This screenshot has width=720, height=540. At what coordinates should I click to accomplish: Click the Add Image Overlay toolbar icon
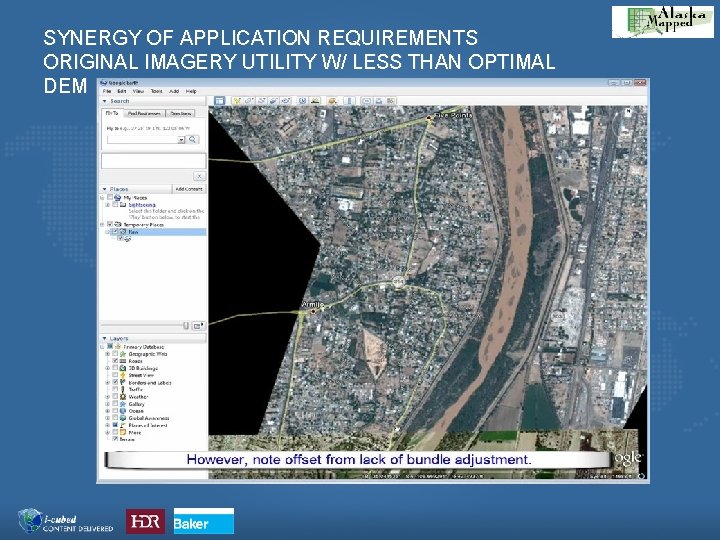[274, 101]
